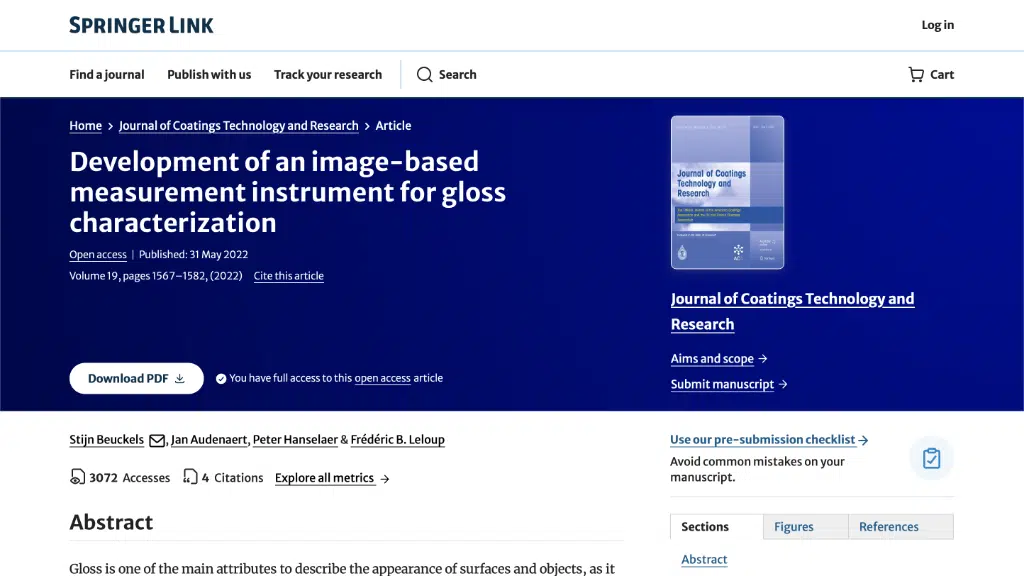Image resolution: width=1024 pixels, height=576 pixels.
Task: Open Cite this article link
Action: coord(289,276)
